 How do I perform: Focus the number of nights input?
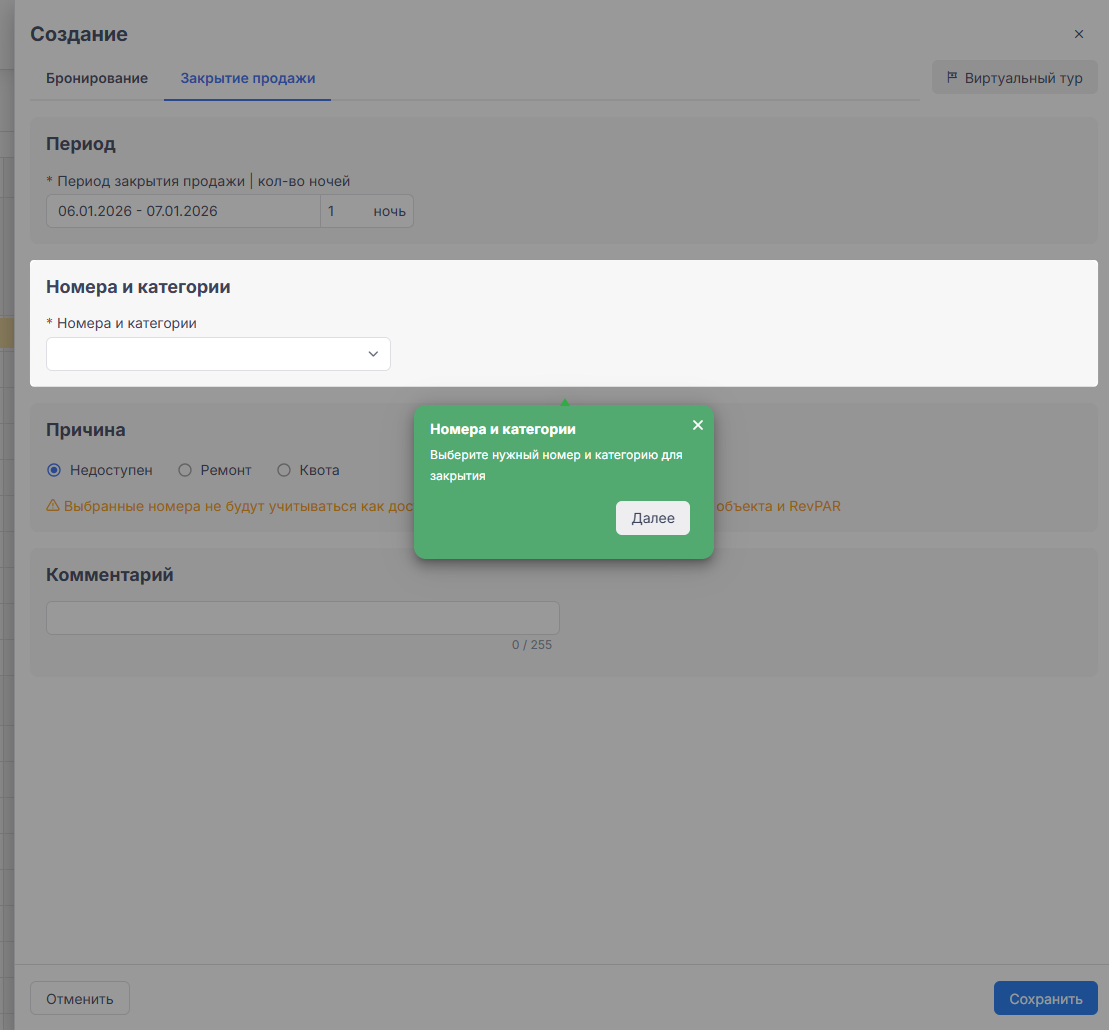[343, 211]
